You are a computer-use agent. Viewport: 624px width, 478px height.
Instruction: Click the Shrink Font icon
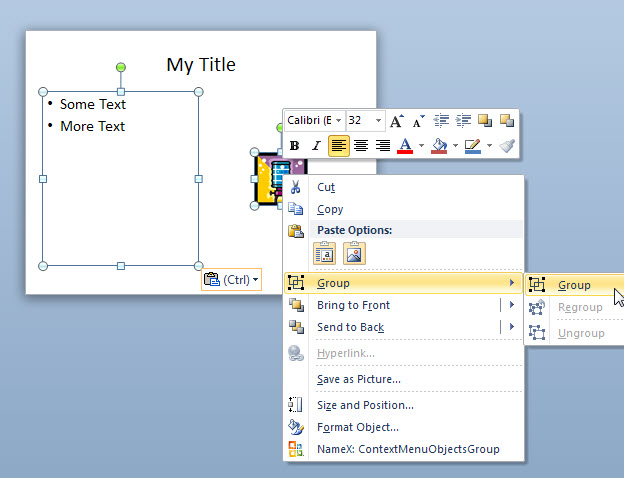(x=418, y=121)
